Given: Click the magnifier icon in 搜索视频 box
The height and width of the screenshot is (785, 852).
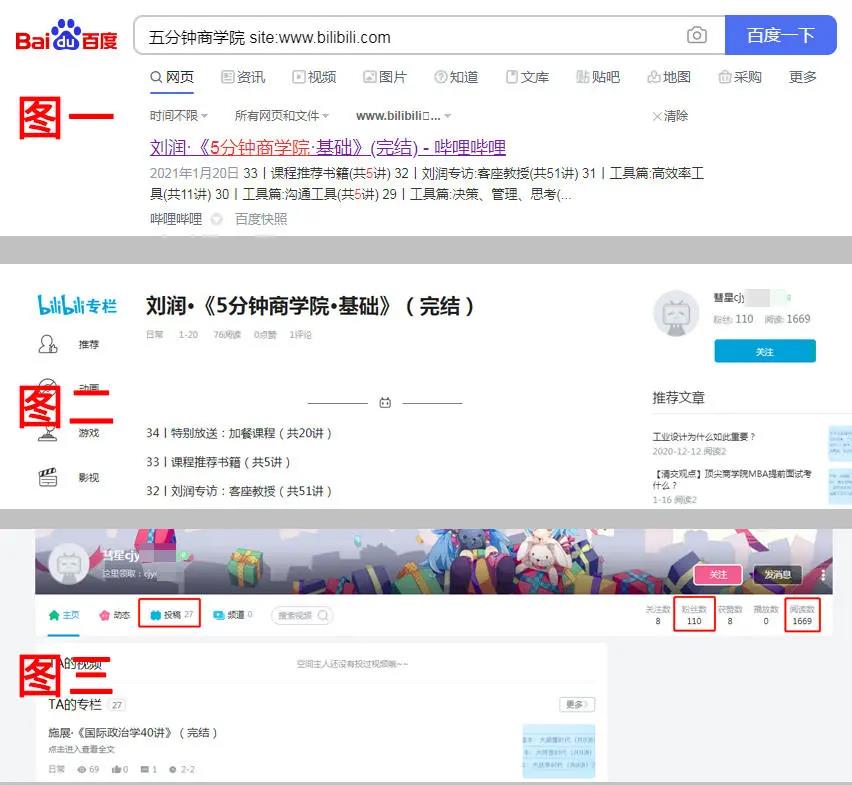Looking at the screenshot, I should [x=323, y=616].
